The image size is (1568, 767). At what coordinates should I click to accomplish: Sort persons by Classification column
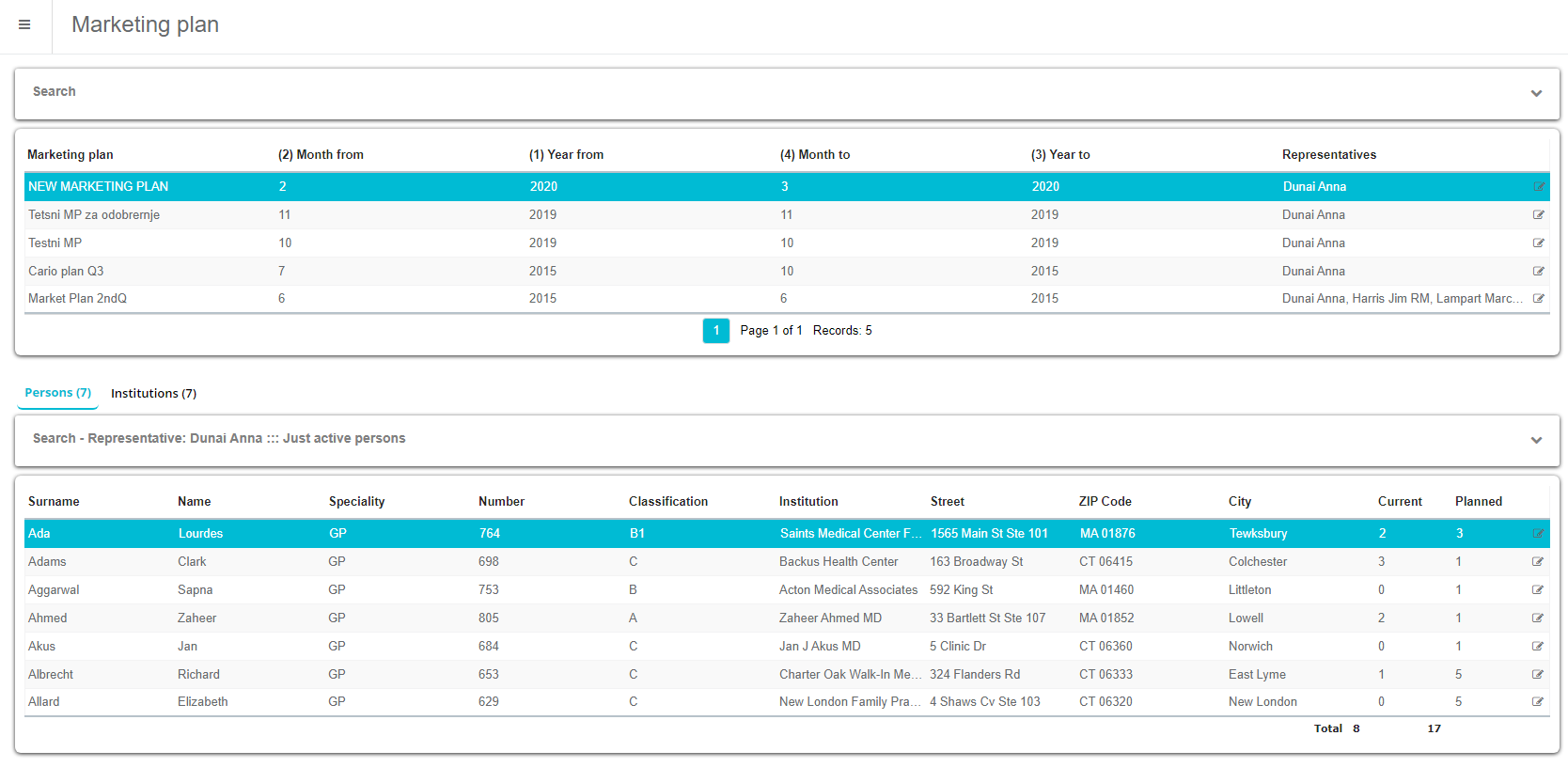667,502
